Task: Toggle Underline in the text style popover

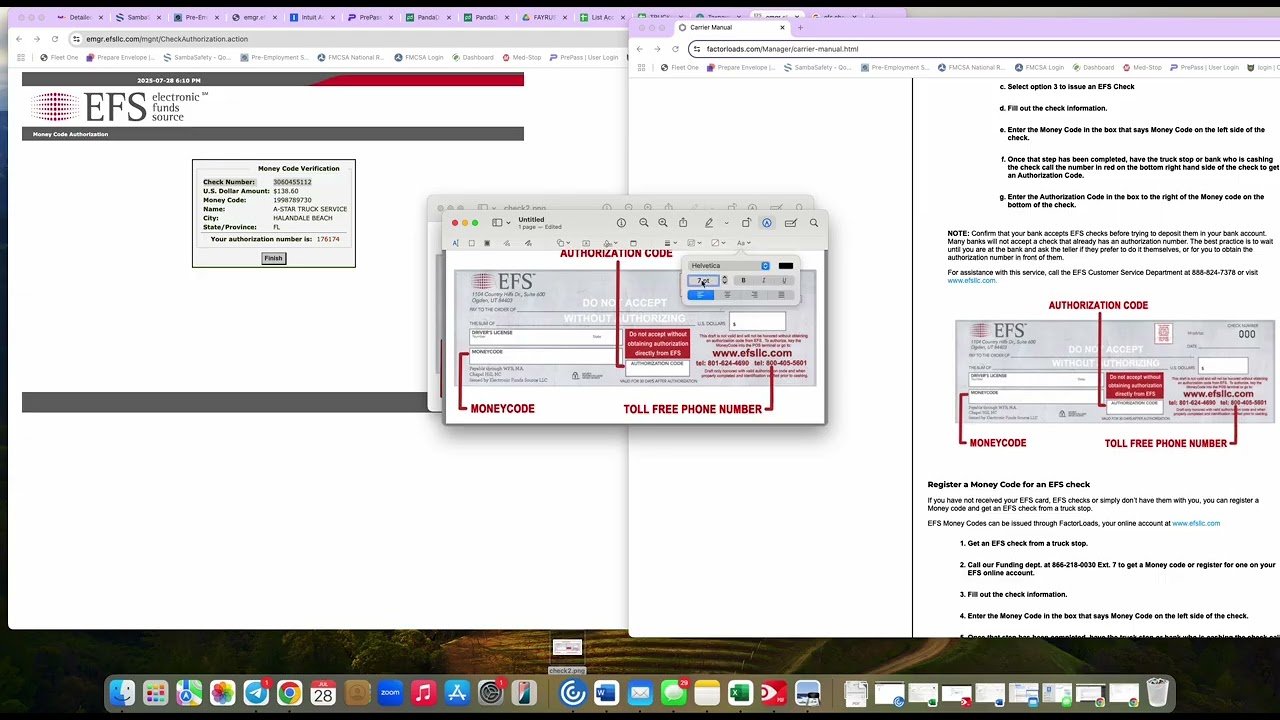Action: 784,280
